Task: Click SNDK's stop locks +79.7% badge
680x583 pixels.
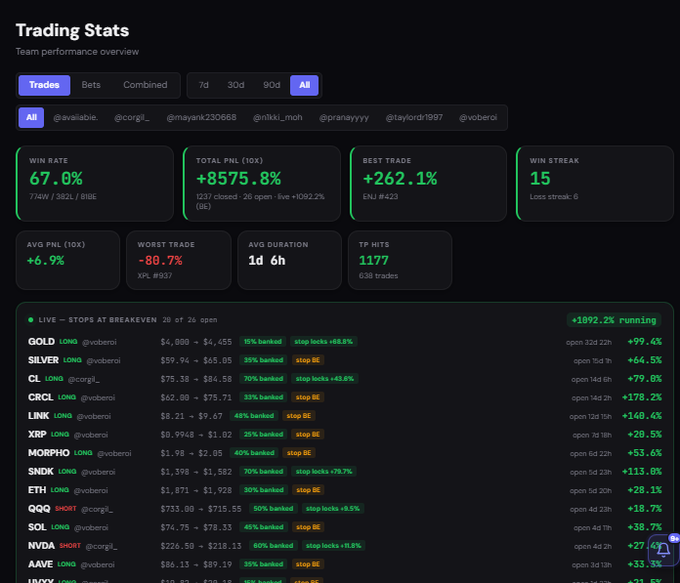Action: [x=324, y=472]
